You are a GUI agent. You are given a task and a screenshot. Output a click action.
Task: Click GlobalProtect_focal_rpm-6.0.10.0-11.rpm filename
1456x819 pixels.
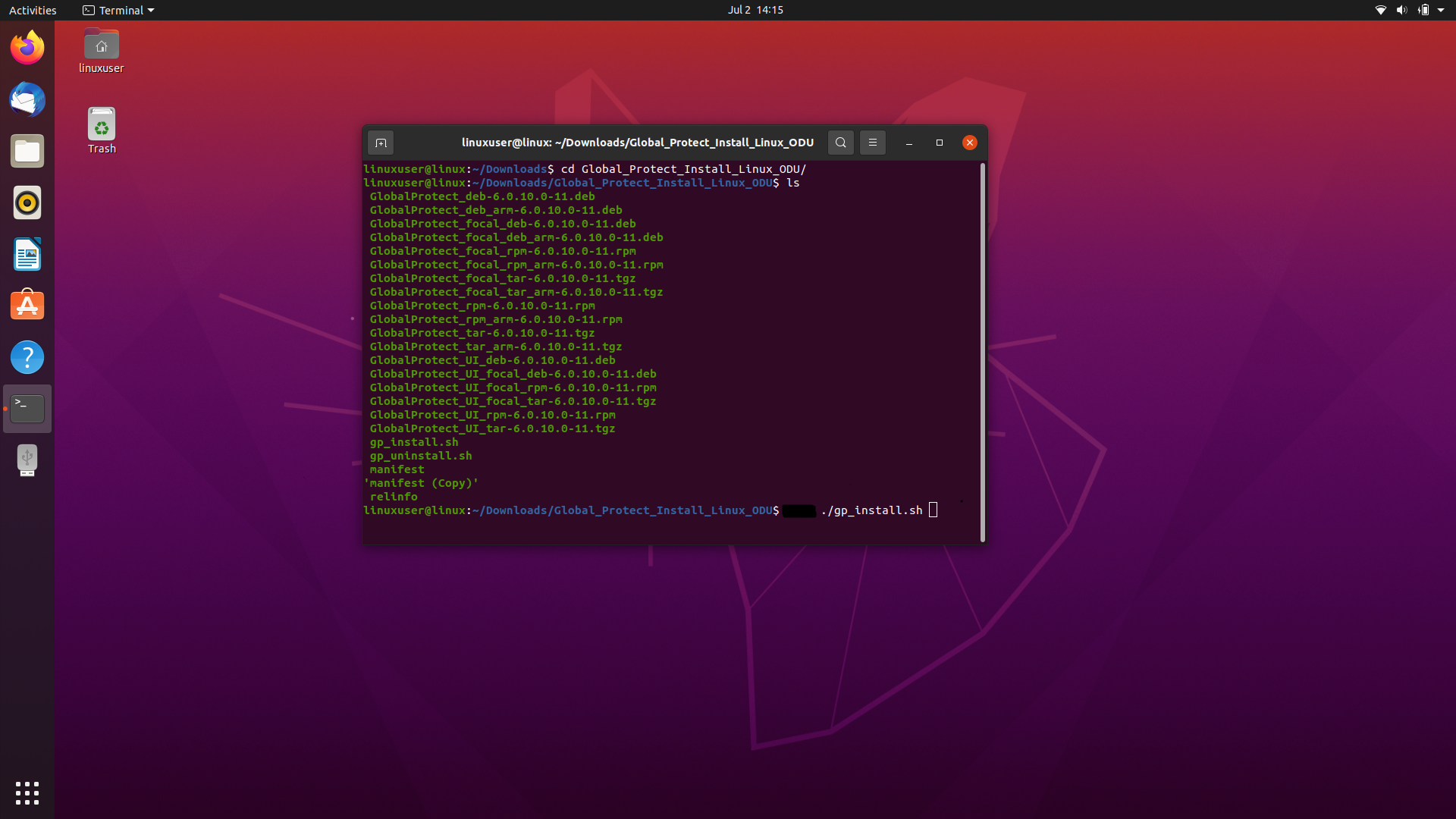pos(503,251)
